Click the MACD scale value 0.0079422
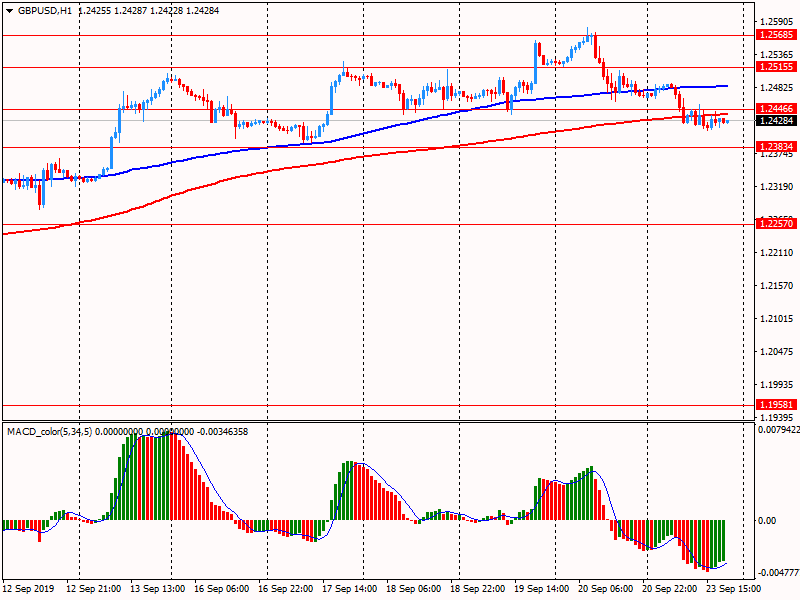800x600 pixels. tap(779, 430)
